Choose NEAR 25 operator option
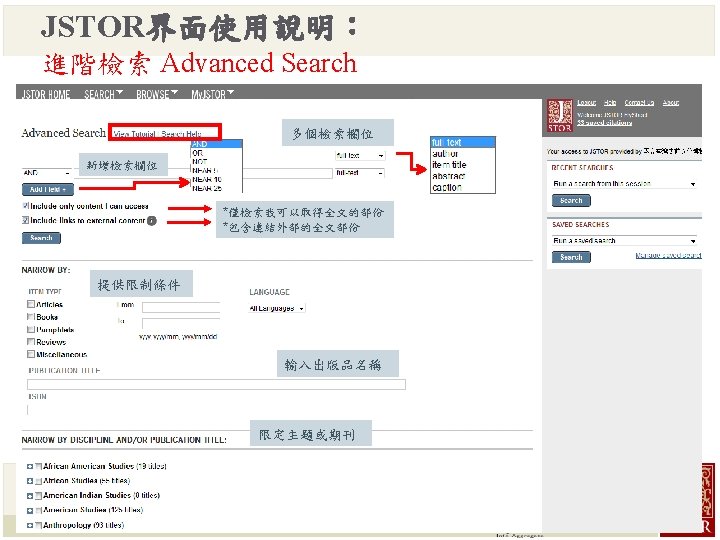 click(207, 188)
